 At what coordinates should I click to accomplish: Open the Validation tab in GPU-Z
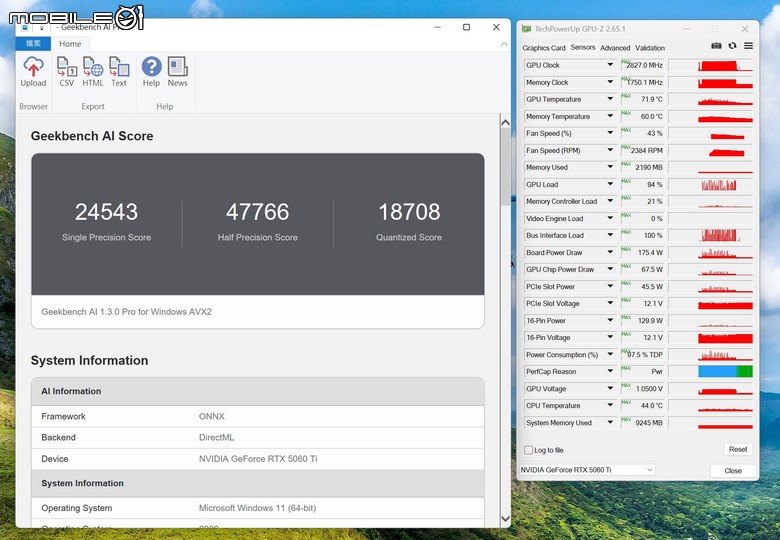[650, 48]
